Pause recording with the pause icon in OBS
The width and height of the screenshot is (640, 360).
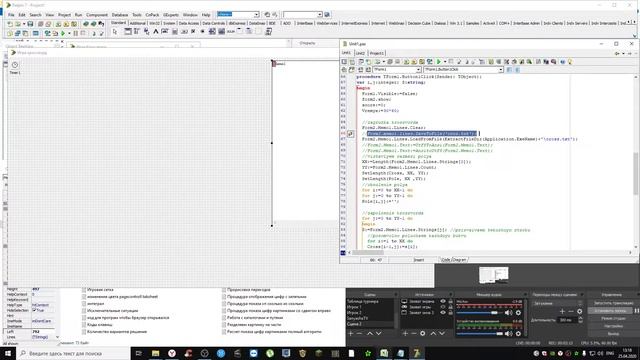pos(636,311)
